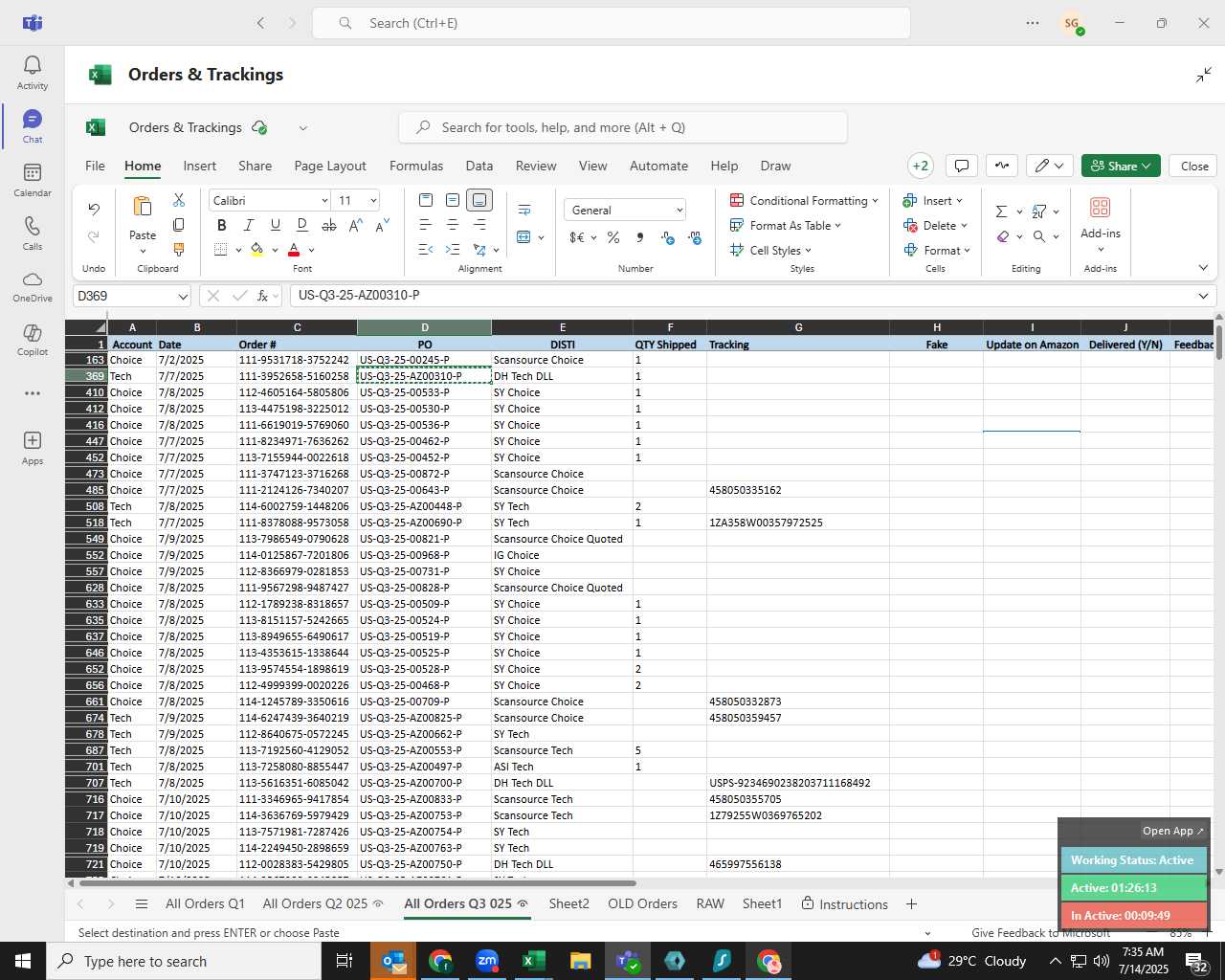
Task: Click Merge and Center icon
Action: click(523, 236)
